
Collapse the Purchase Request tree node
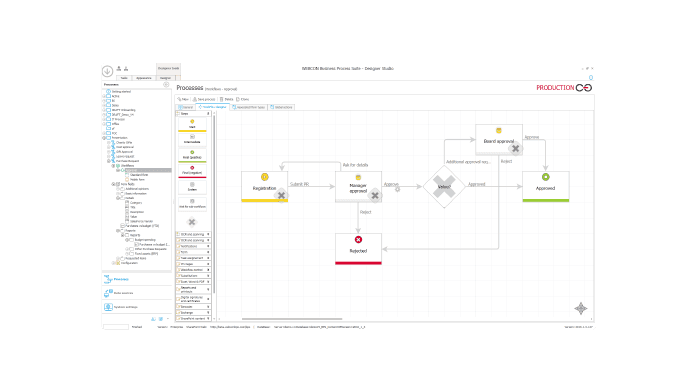point(109,161)
